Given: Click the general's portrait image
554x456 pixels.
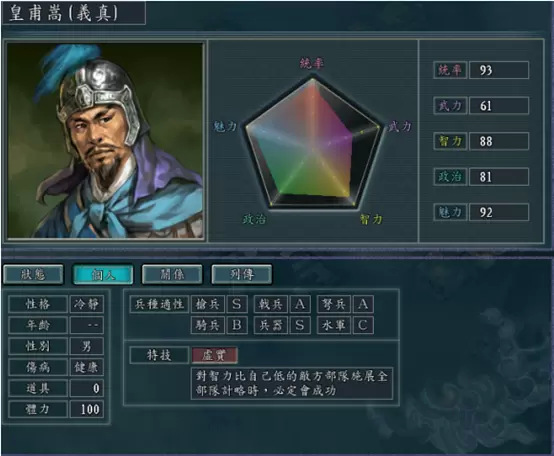Looking at the screenshot, I should point(105,141).
